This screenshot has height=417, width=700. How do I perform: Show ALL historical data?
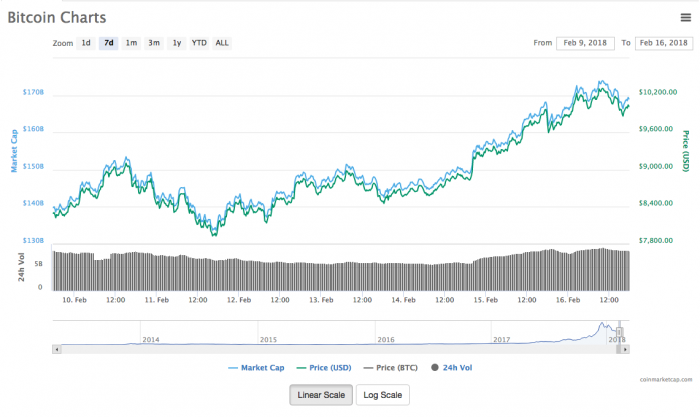(x=222, y=43)
